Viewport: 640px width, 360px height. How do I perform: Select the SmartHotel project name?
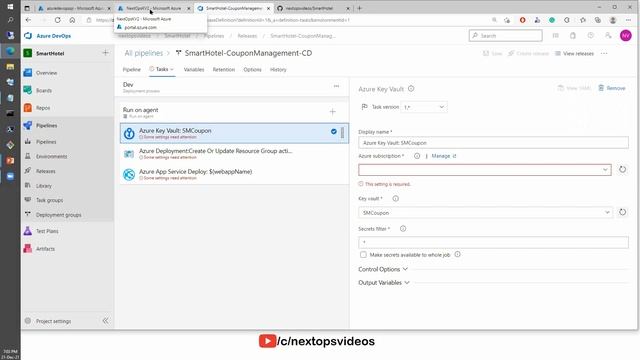[x=50, y=53]
